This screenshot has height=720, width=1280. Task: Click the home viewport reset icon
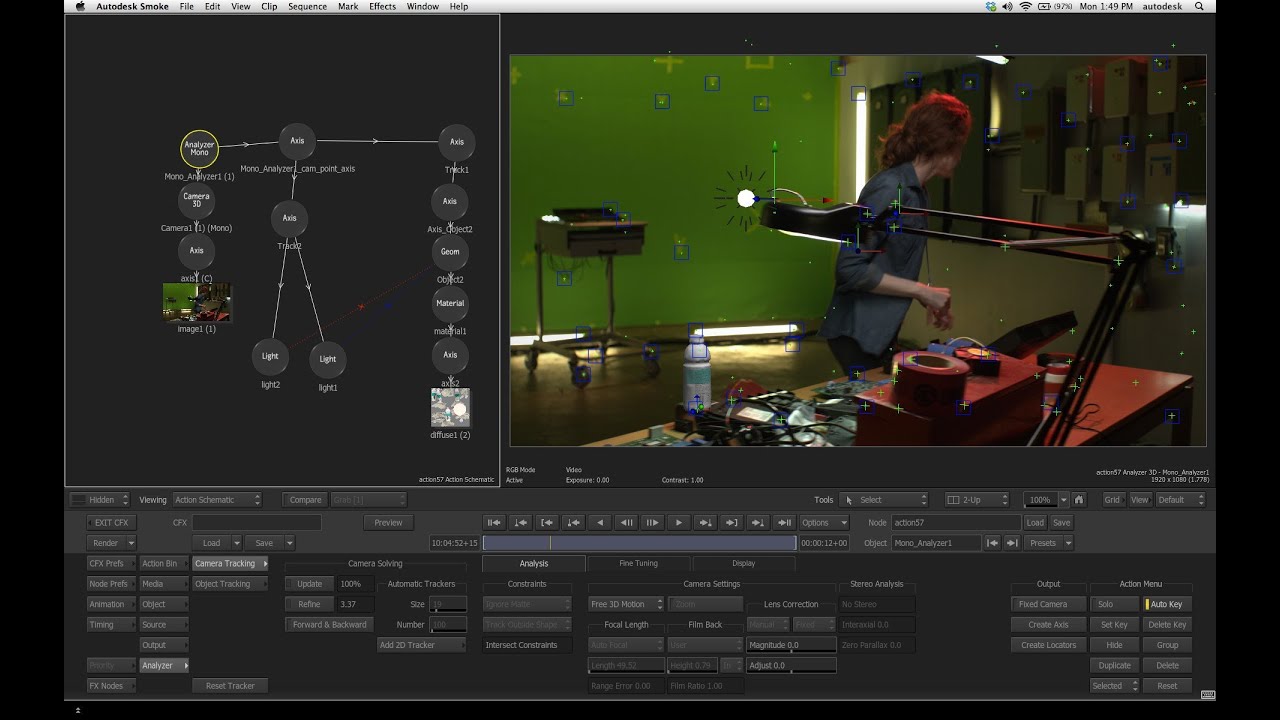1079,500
